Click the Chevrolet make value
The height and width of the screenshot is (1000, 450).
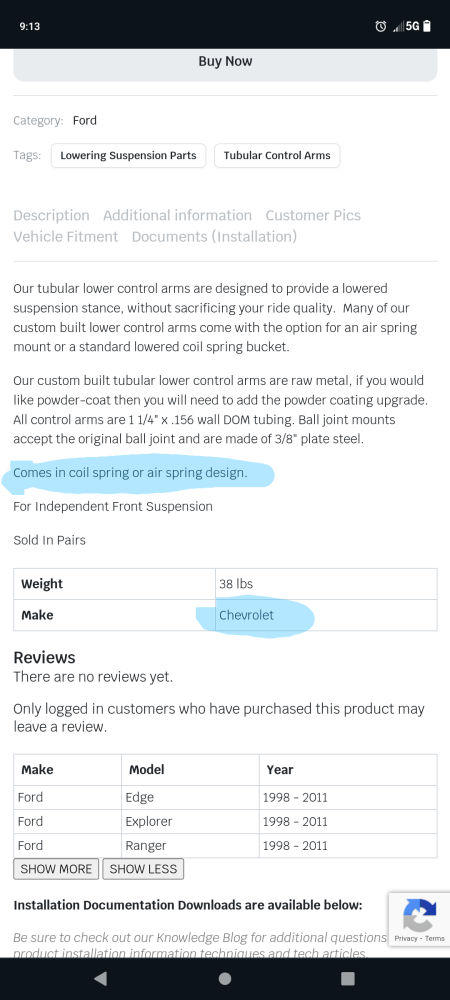pyautogui.click(x=246, y=615)
